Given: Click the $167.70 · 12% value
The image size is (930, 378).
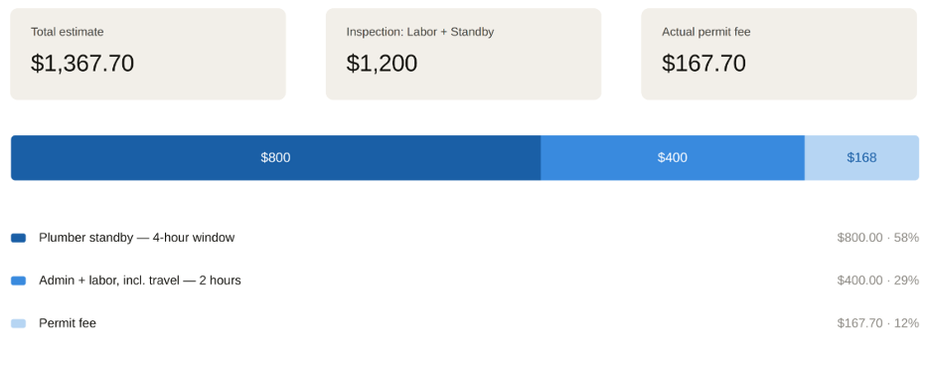Looking at the screenshot, I should coord(878,323).
